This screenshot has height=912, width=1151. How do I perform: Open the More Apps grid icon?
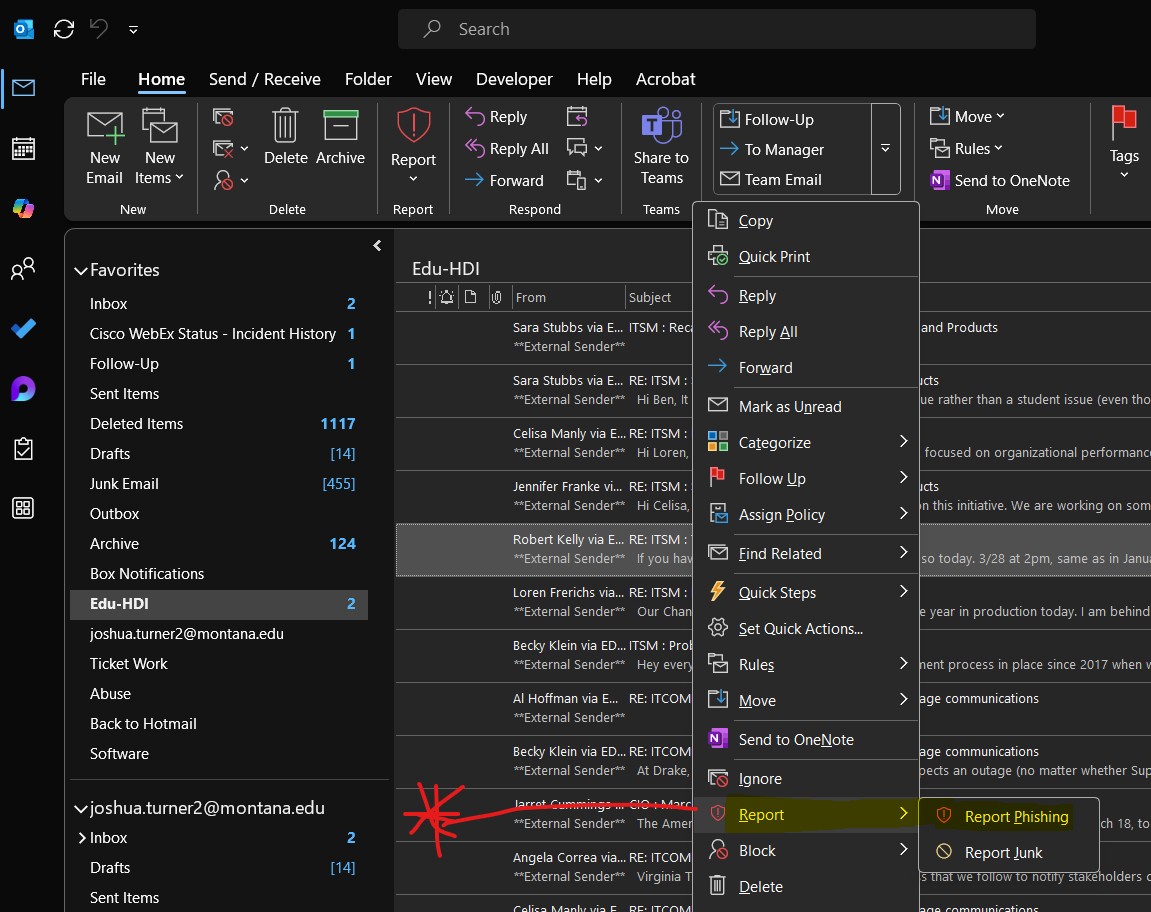click(23, 508)
